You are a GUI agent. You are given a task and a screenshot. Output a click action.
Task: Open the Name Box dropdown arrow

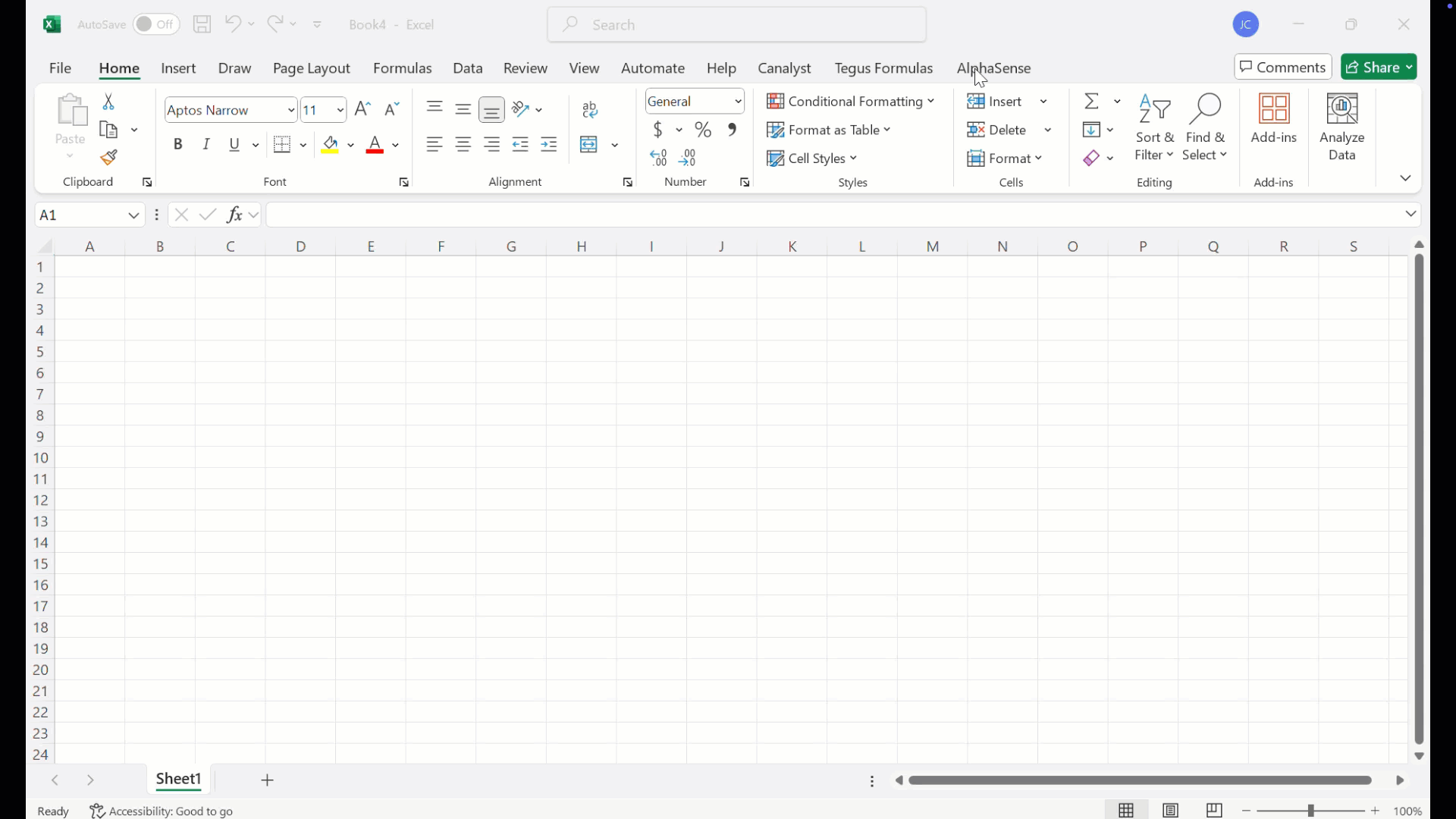(134, 215)
